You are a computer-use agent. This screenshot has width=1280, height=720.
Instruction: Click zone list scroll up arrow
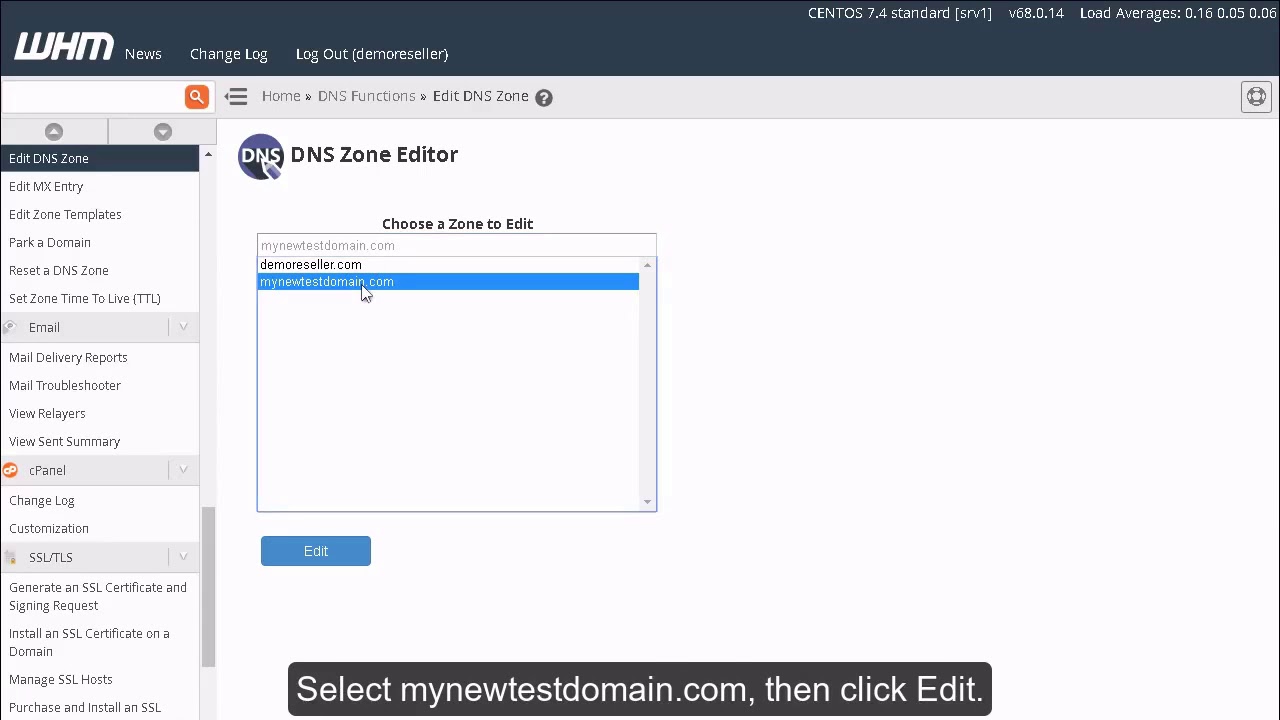point(647,265)
